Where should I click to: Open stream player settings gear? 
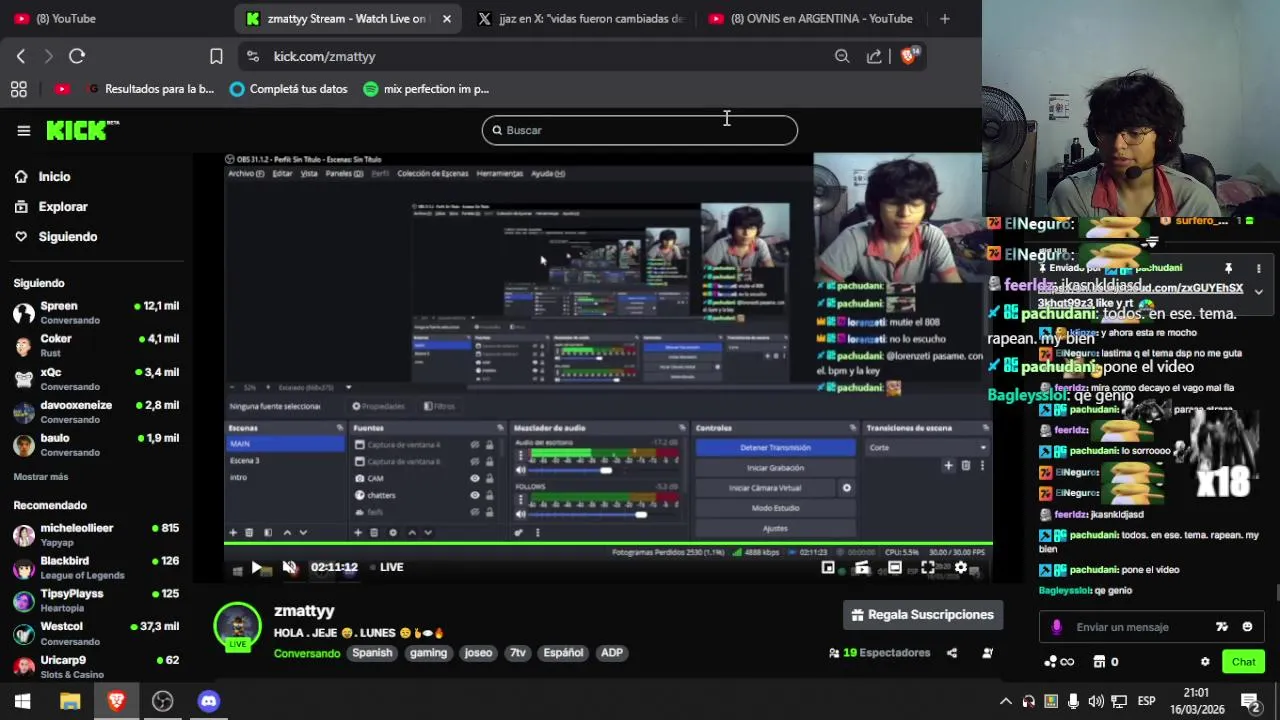pos(961,567)
